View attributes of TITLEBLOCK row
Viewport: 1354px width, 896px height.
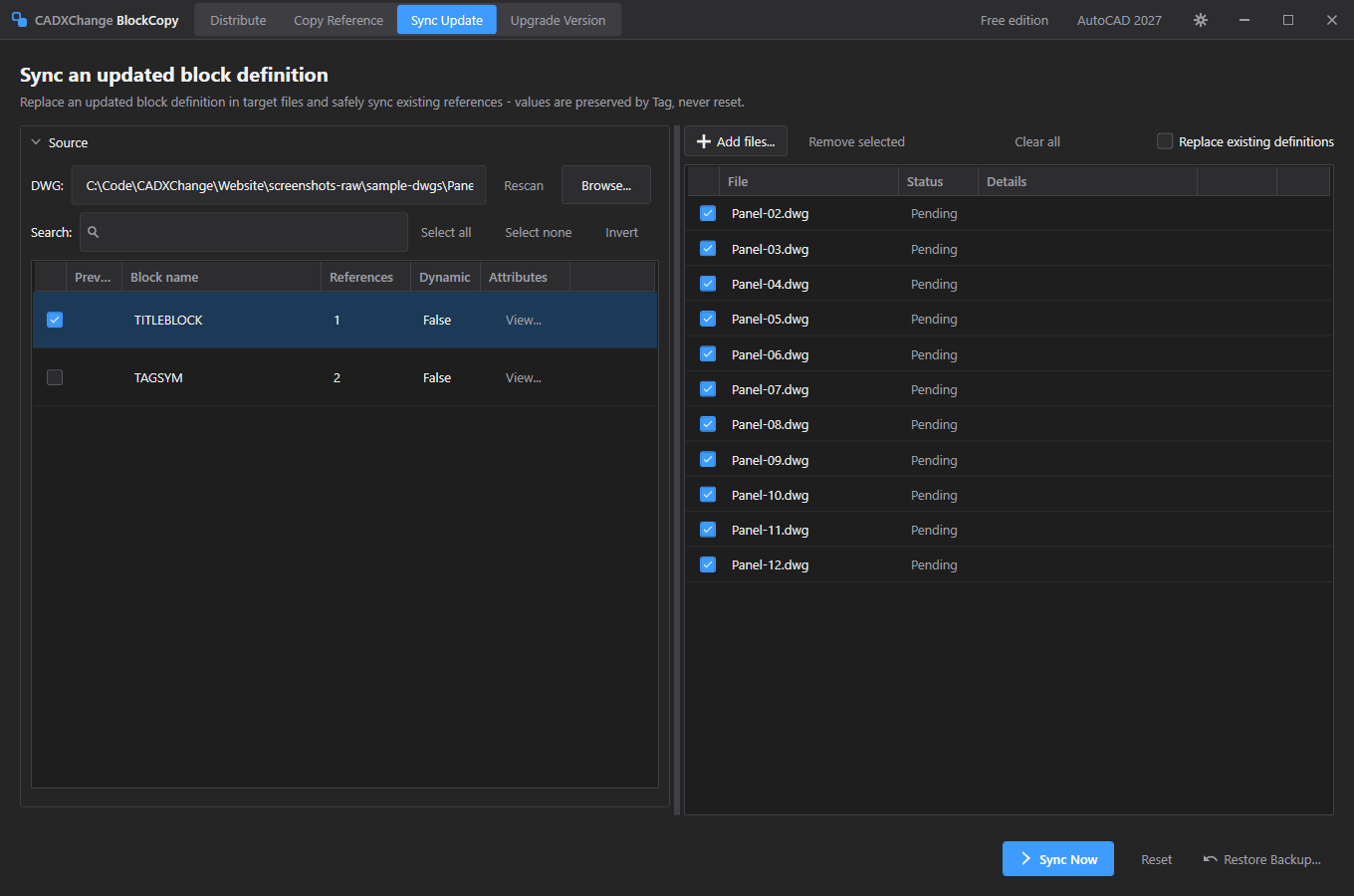click(x=524, y=320)
